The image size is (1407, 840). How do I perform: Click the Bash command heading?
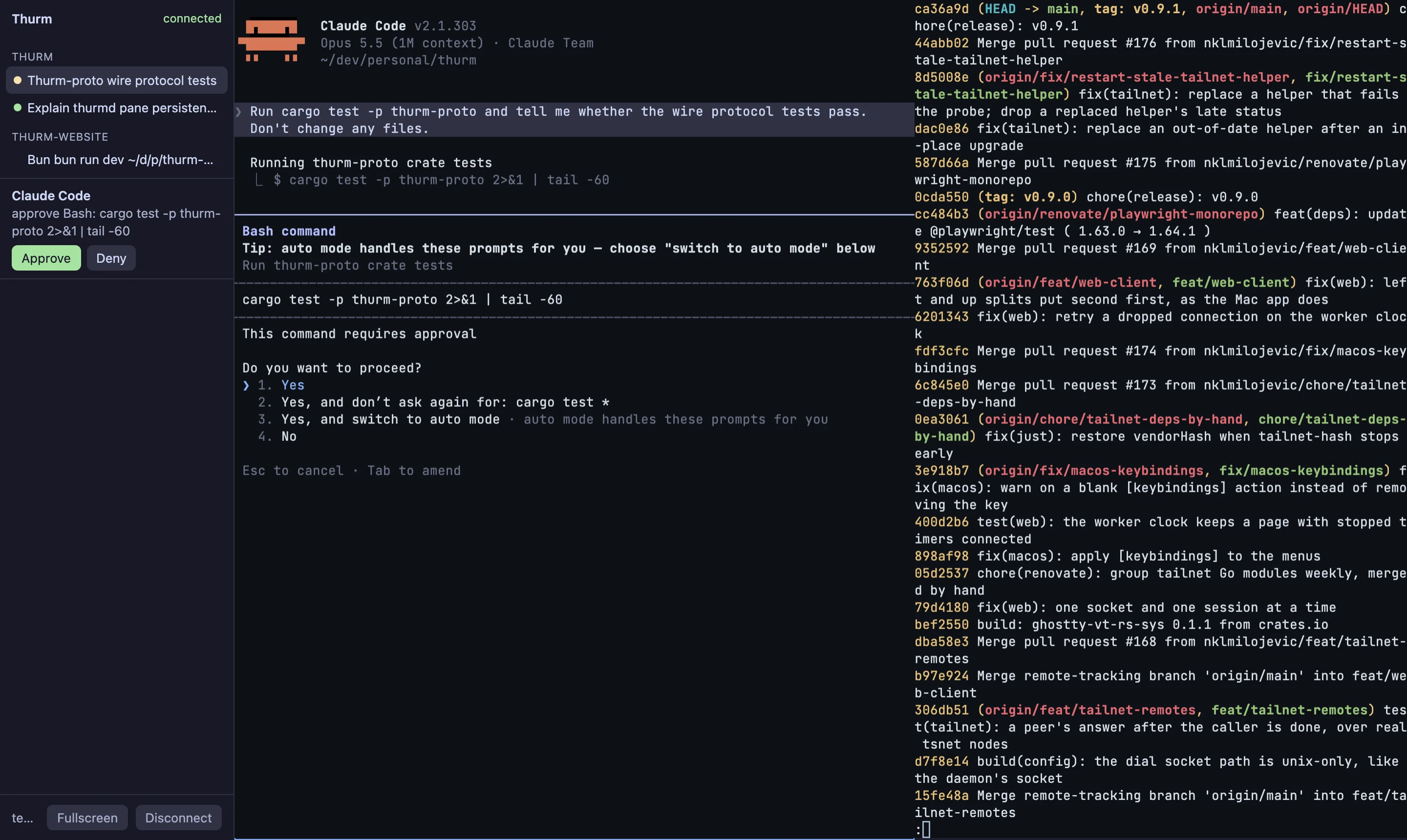pos(289,231)
